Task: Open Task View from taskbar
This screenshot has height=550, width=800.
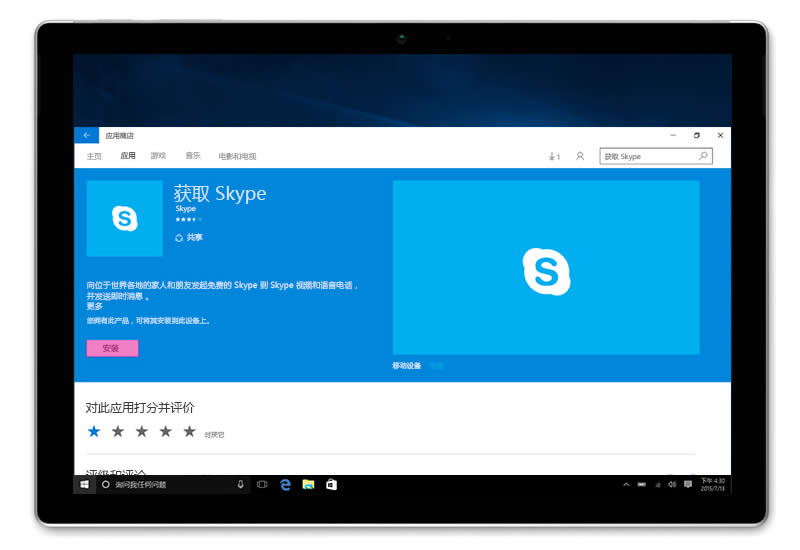Action: (262, 484)
